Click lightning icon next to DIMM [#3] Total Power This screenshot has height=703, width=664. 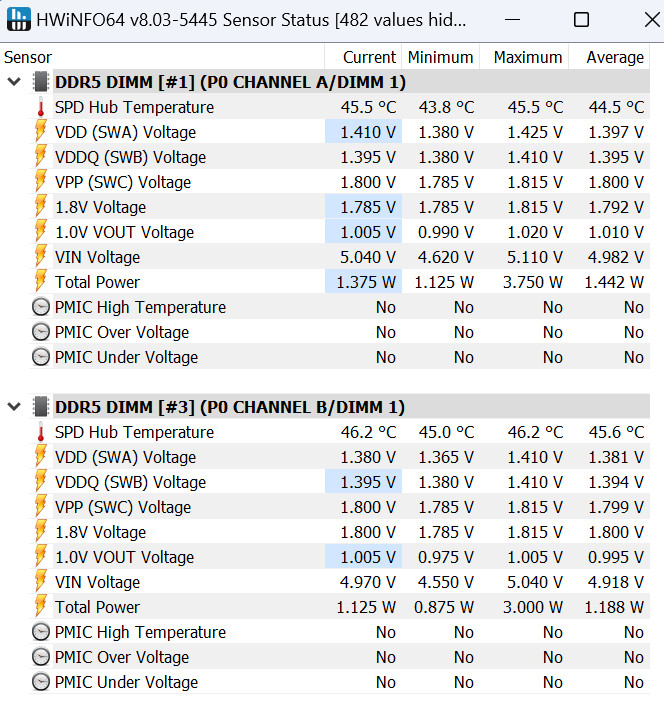(41, 606)
